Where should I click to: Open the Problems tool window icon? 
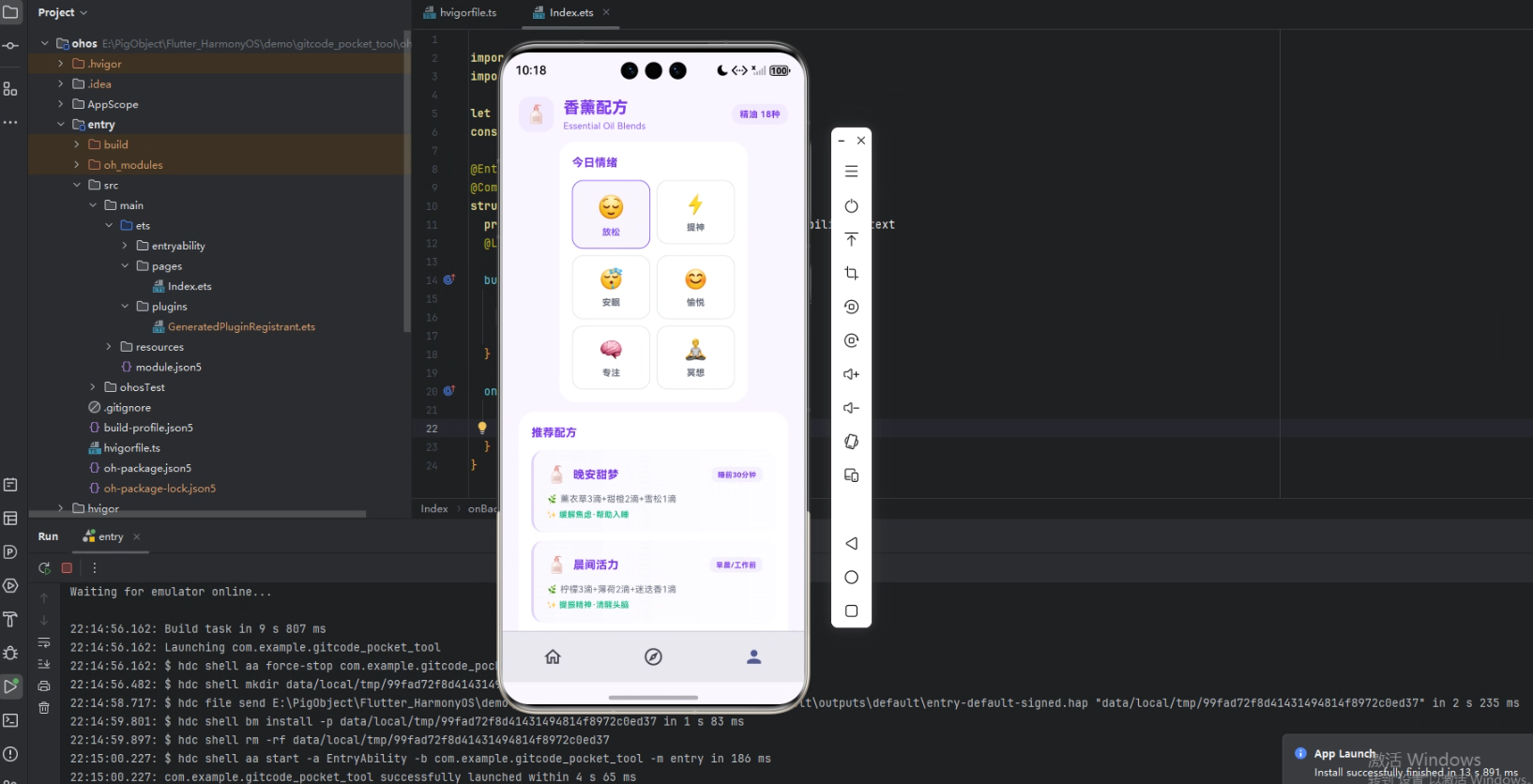10,754
